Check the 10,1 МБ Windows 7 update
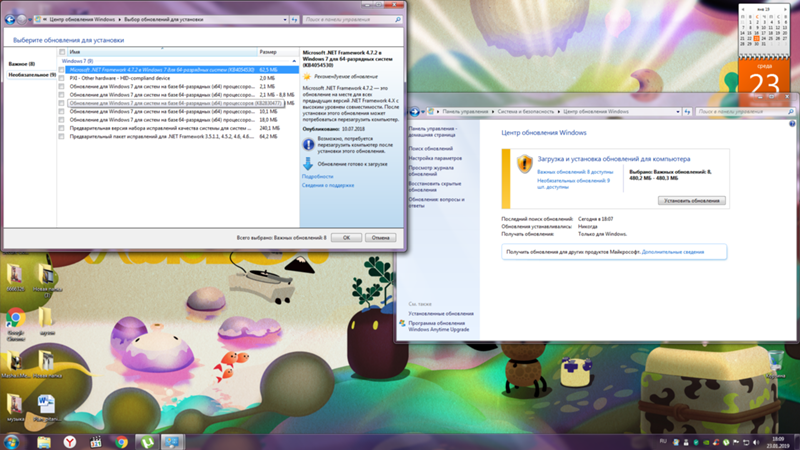Screen dimensions: 800x450 click(62, 111)
